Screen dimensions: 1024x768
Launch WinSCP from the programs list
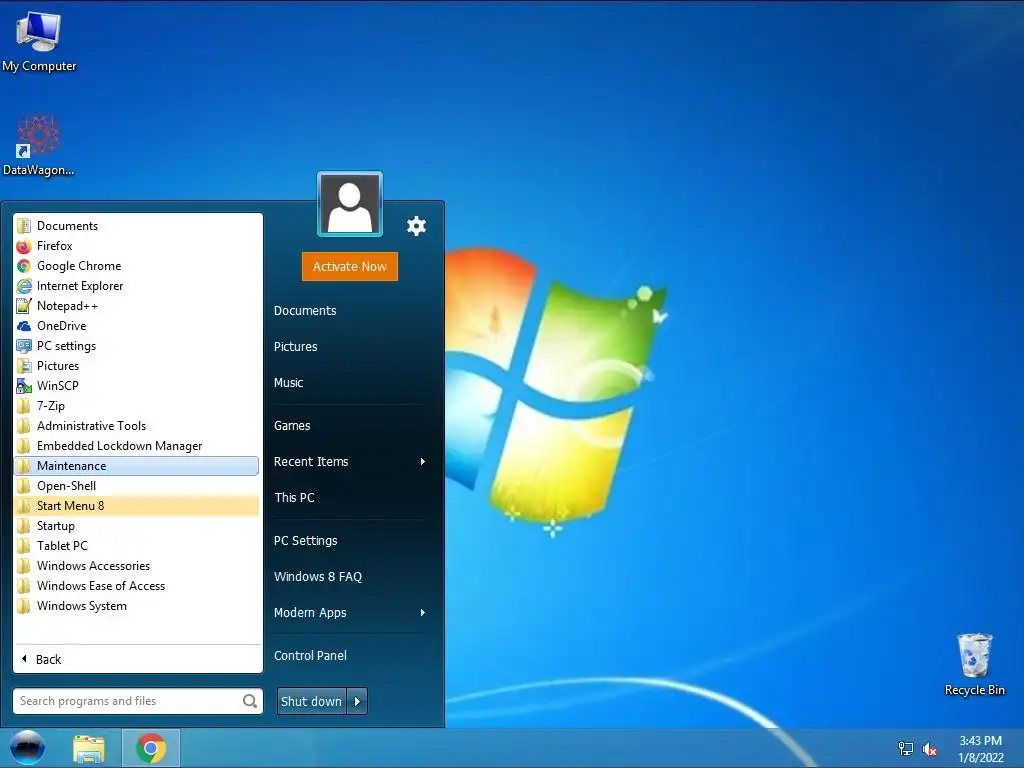tap(136, 386)
